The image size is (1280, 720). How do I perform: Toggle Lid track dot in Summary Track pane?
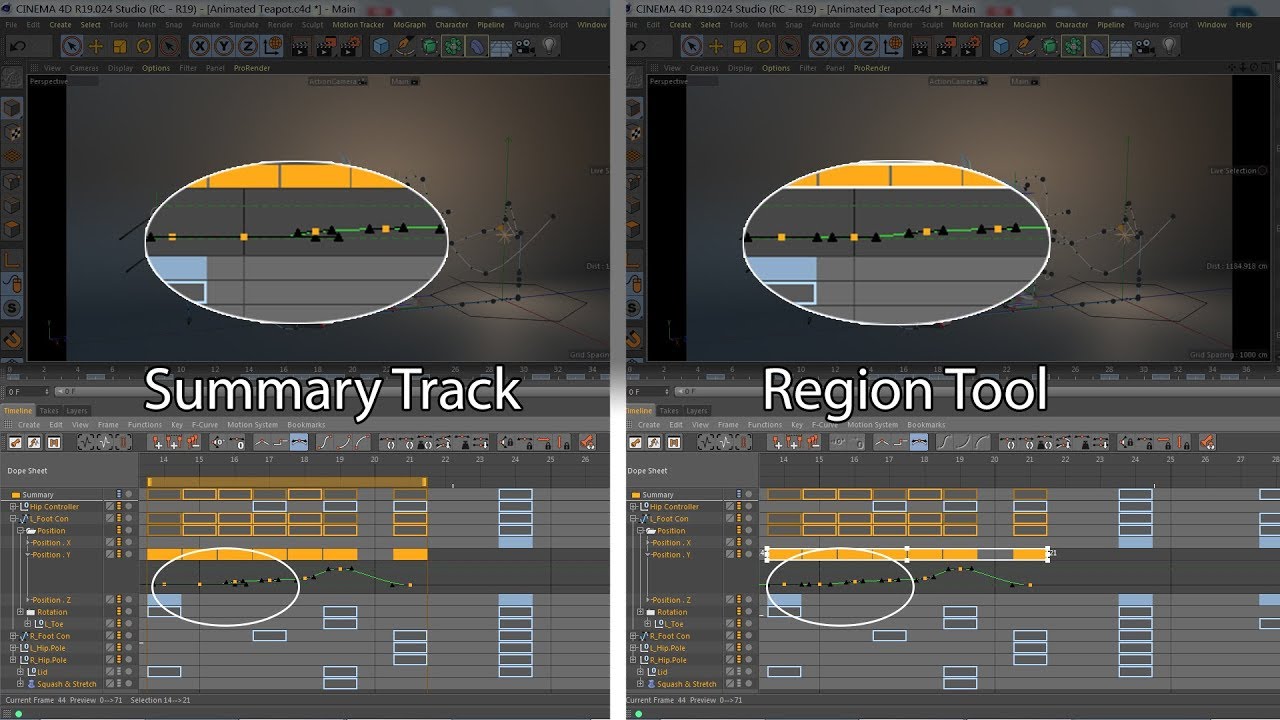(129, 672)
